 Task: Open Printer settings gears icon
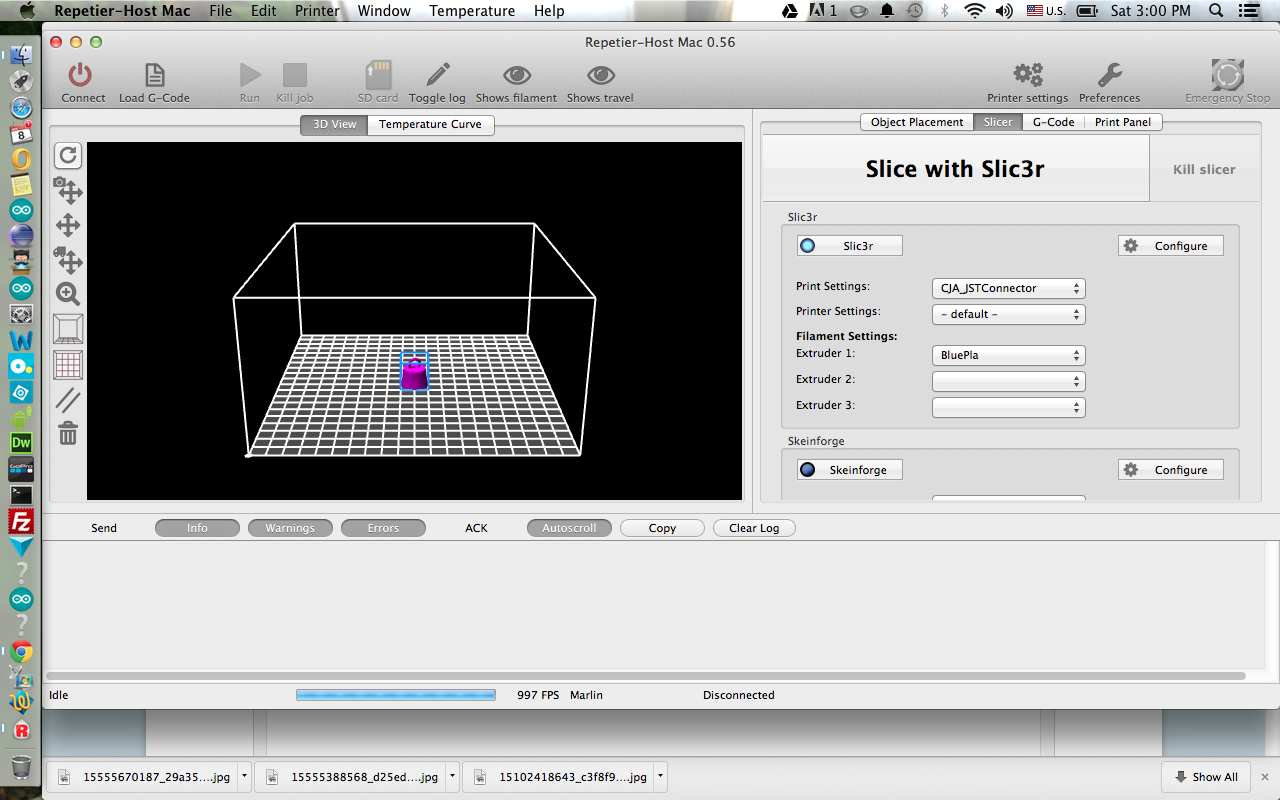(1028, 75)
